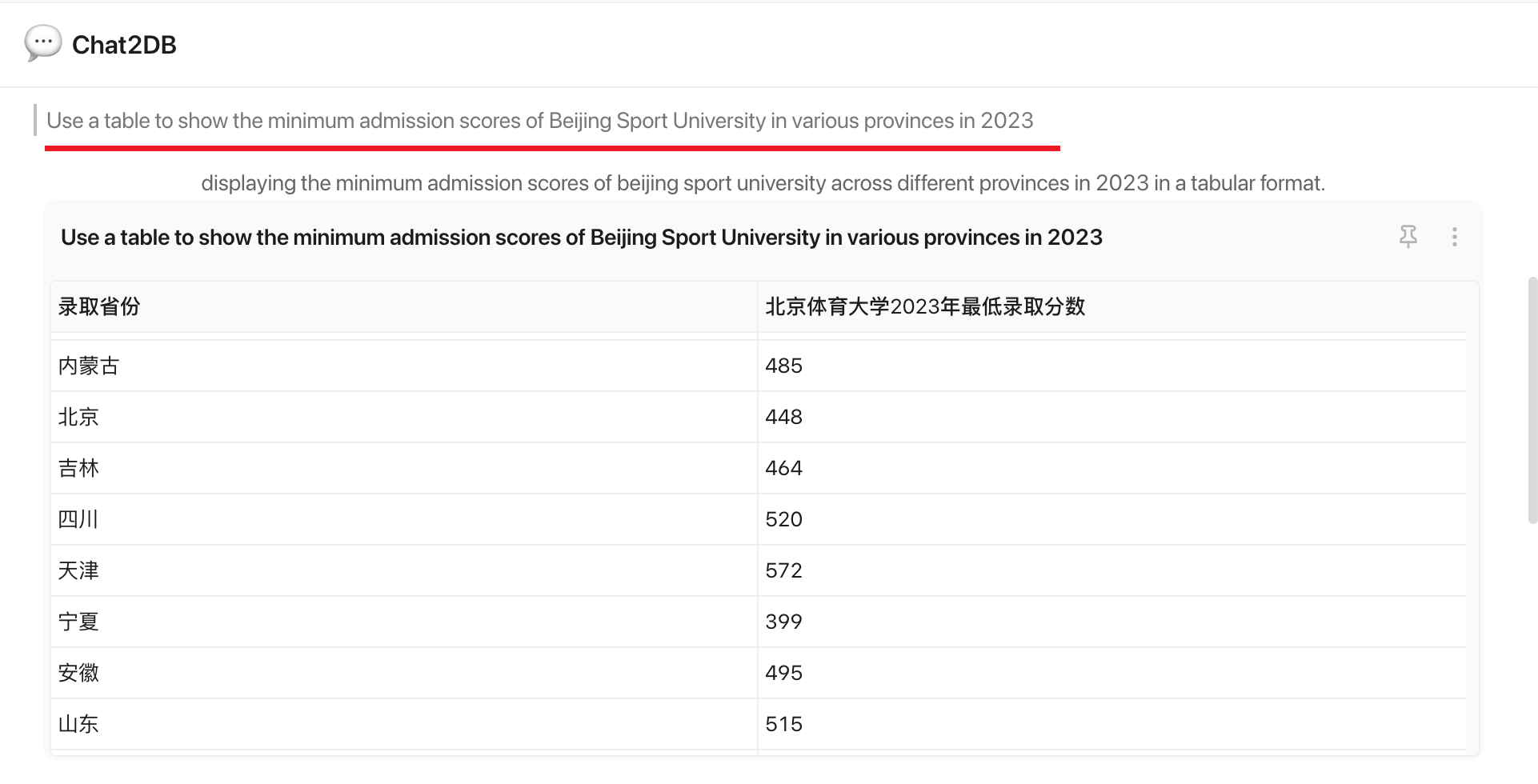
Task: Click the score value 495
Action: (x=783, y=673)
